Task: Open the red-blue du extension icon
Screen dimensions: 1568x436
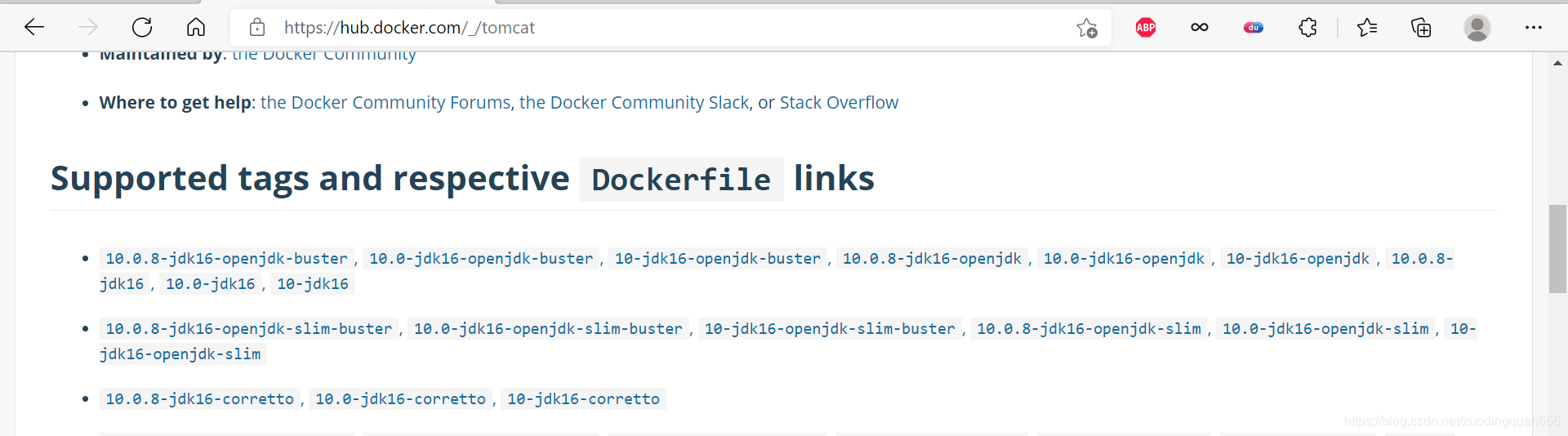Action: pos(1254,28)
